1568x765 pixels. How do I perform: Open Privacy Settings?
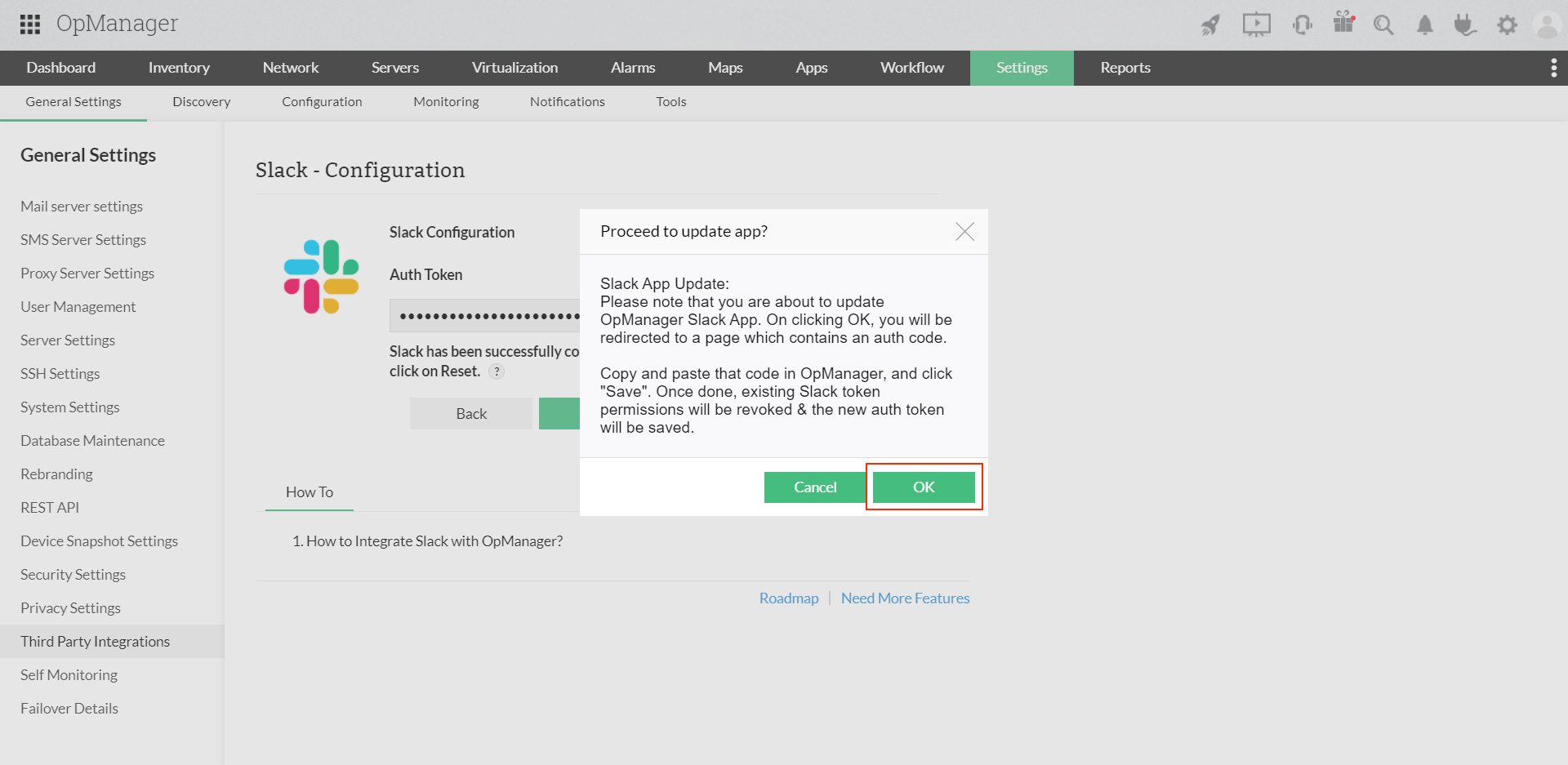point(70,608)
